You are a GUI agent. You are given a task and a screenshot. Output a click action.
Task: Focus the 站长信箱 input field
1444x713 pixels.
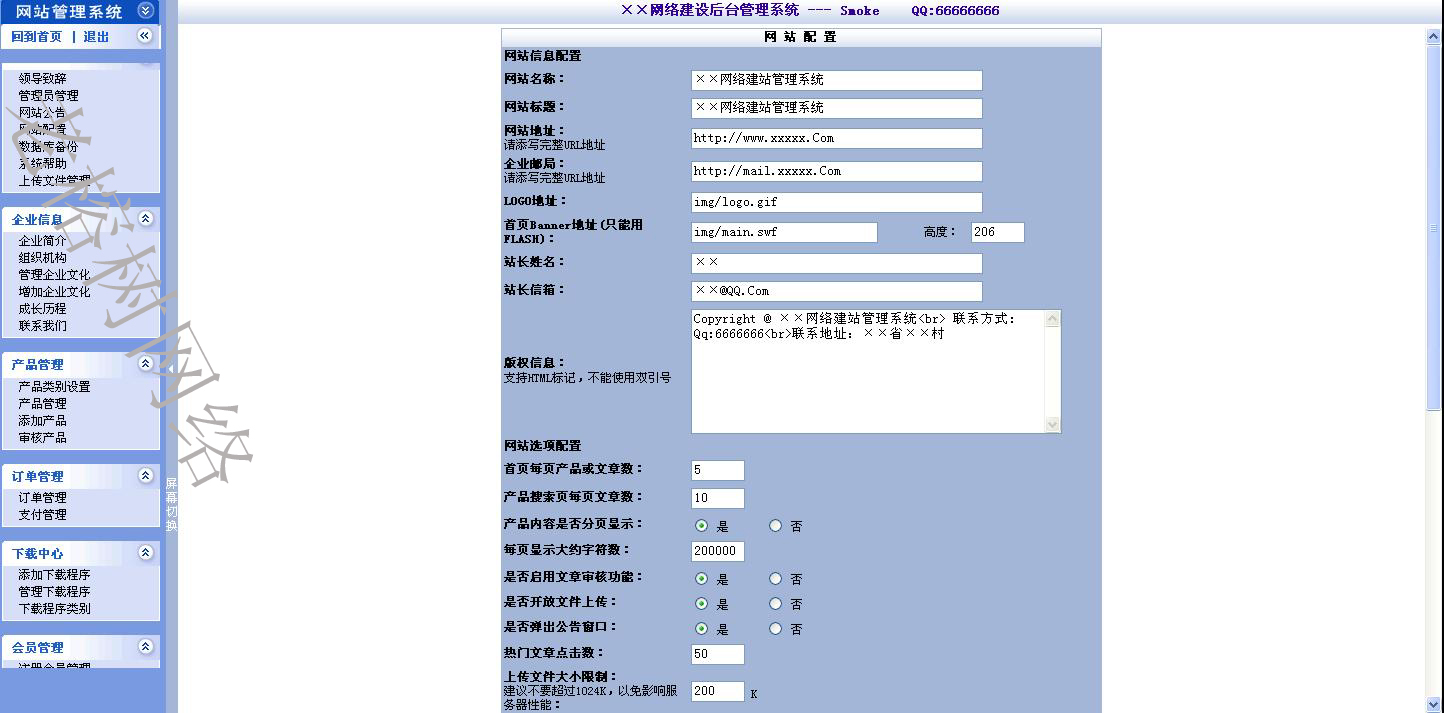pyautogui.click(x=836, y=291)
